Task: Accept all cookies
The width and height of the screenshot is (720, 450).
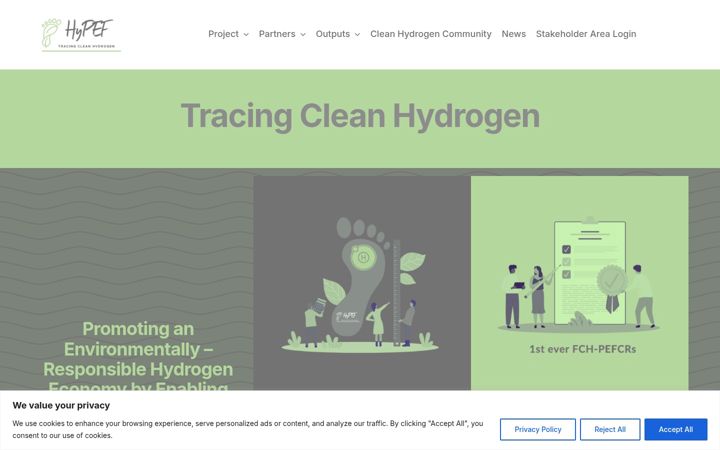Action: [675, 429]
